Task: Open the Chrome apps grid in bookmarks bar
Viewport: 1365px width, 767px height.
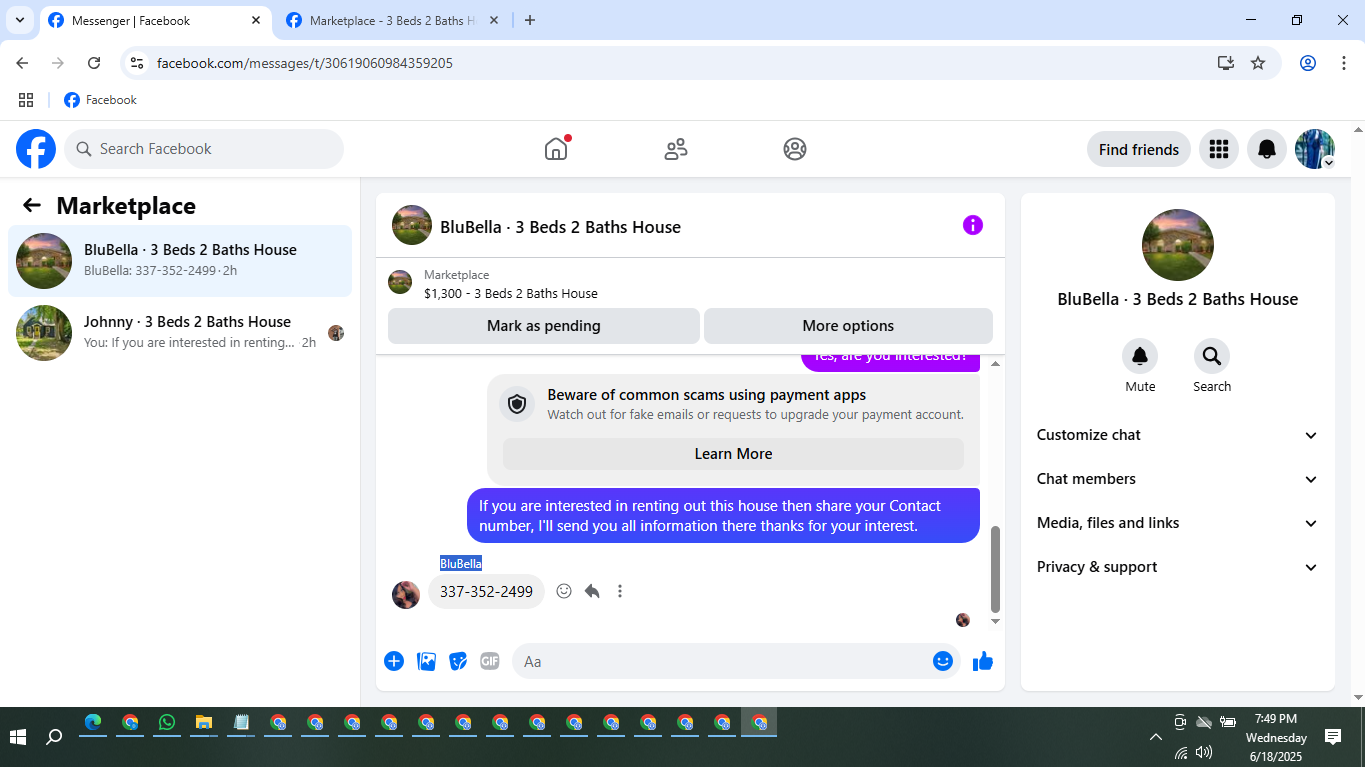Action: [x=26, y=100]
